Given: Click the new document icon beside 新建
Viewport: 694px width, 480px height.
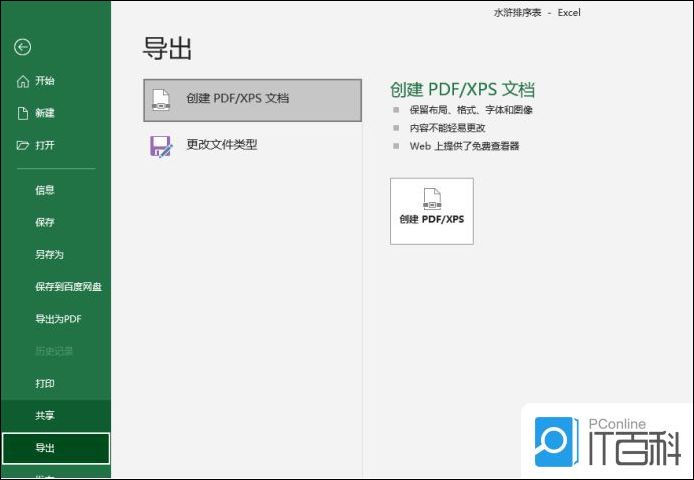Looking at the screenshot, I should tap(23, 113).
